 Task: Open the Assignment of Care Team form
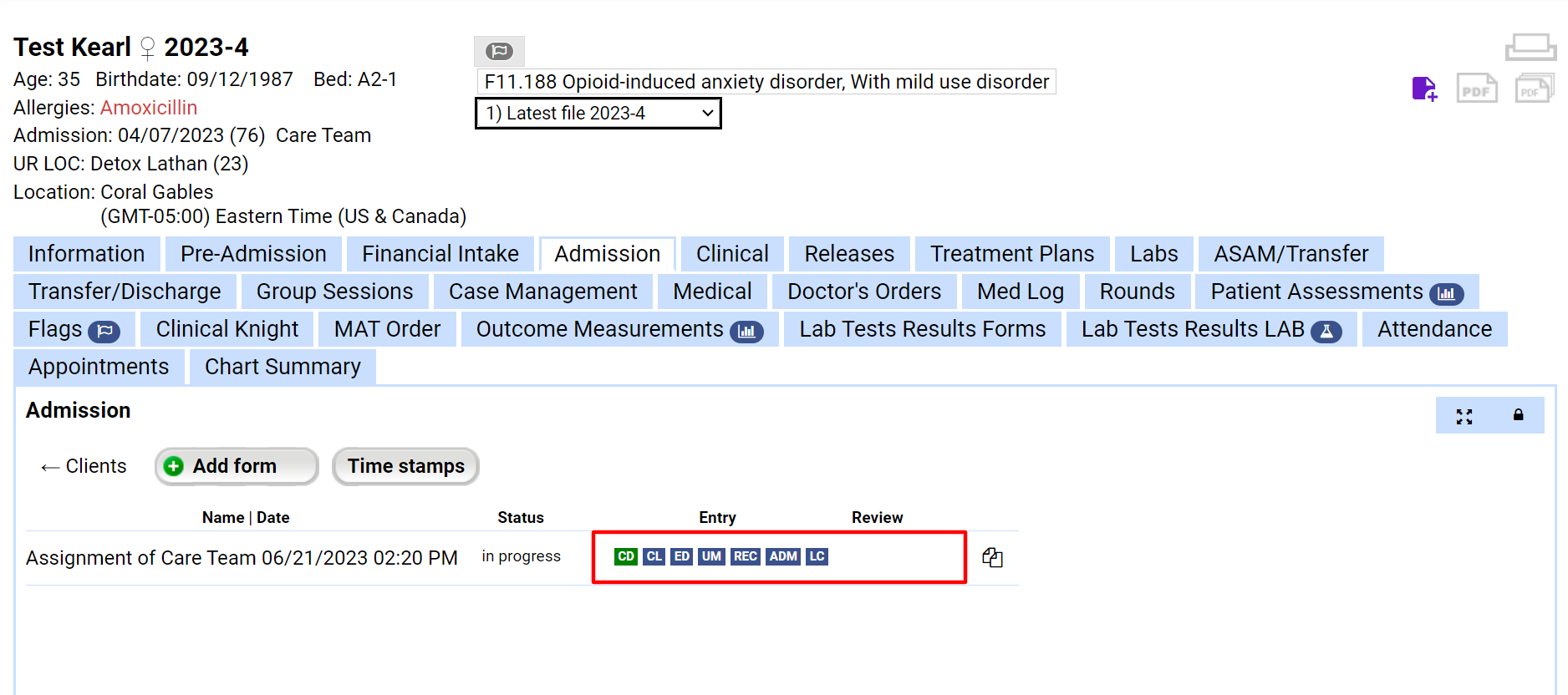(242, 558)
